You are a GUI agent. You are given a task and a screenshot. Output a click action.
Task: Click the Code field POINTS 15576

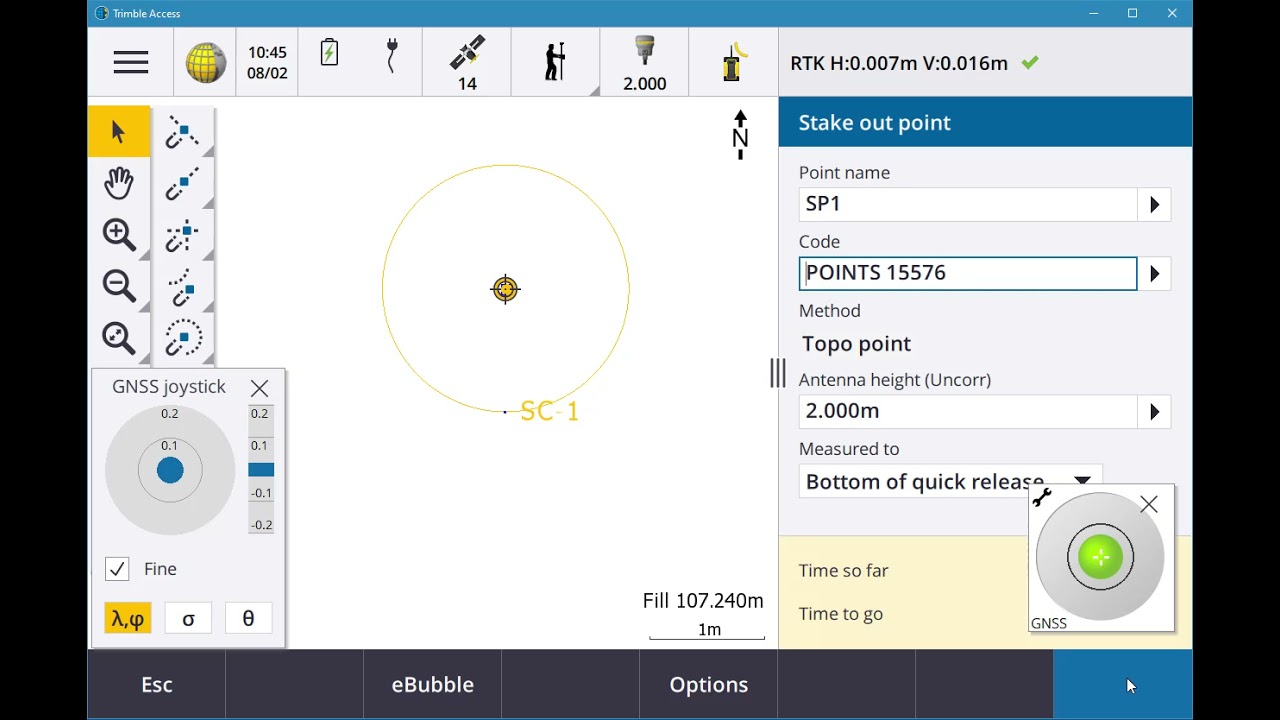click(x=968, y=274)
